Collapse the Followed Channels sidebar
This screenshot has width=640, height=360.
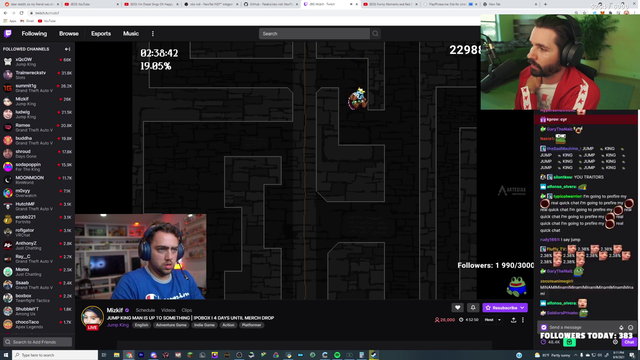point(67,49)
